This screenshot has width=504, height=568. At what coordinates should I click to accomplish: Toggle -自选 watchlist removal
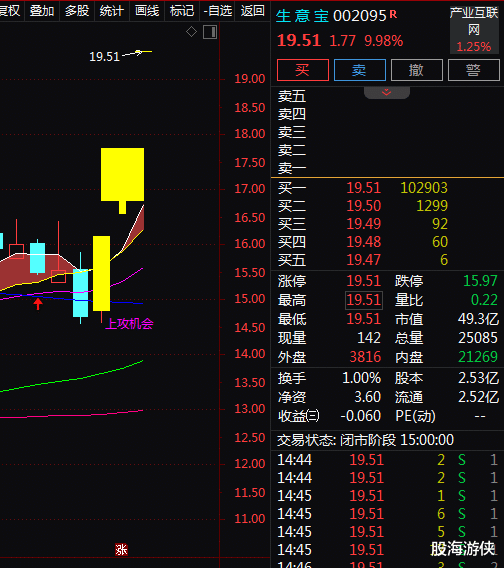tap(217, 11)
